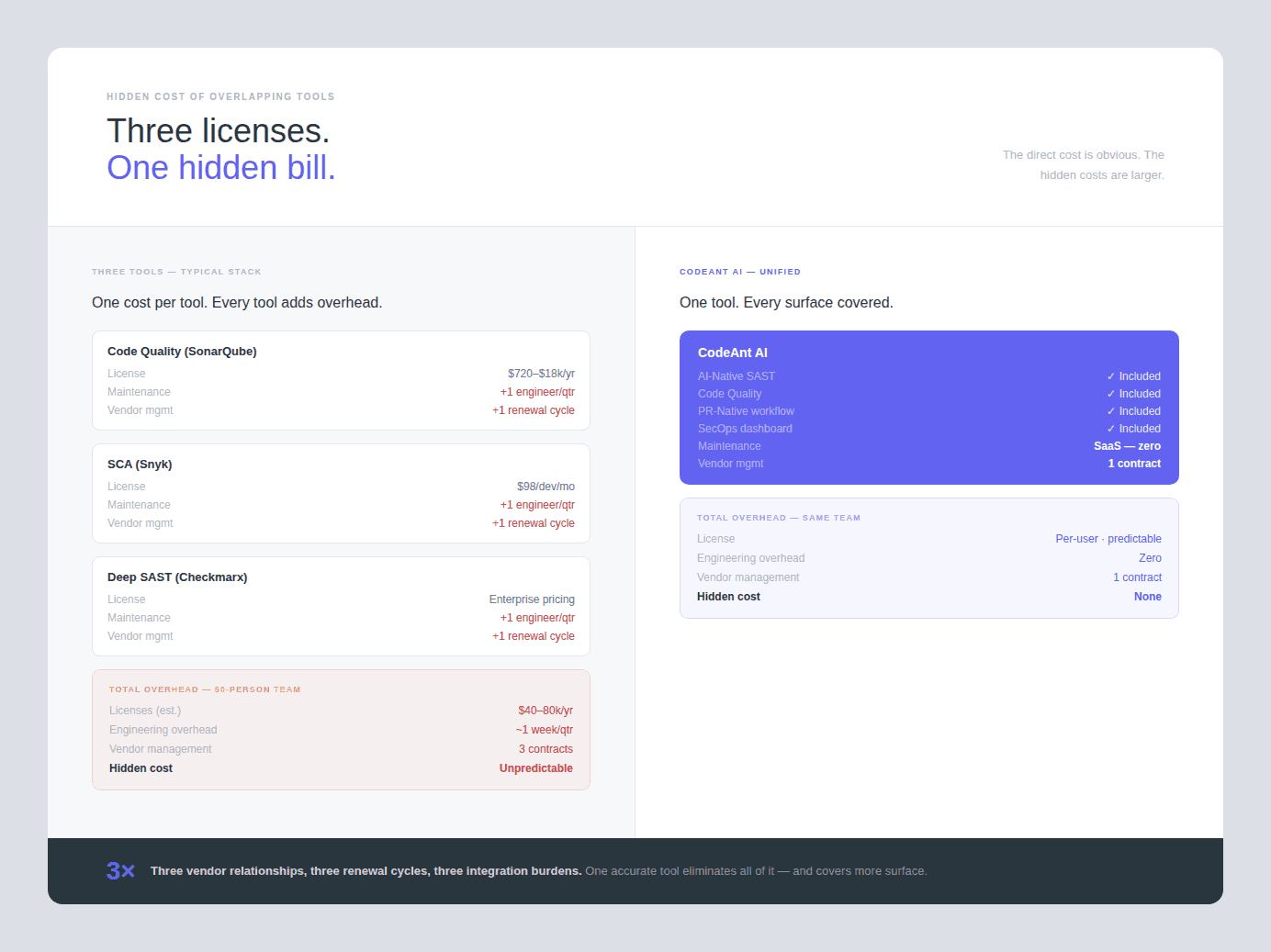Screen dimensions: 1271x952
Task: Click the $98/dev/mo license value
Action: pyautogui.click(x=546, y=487)
